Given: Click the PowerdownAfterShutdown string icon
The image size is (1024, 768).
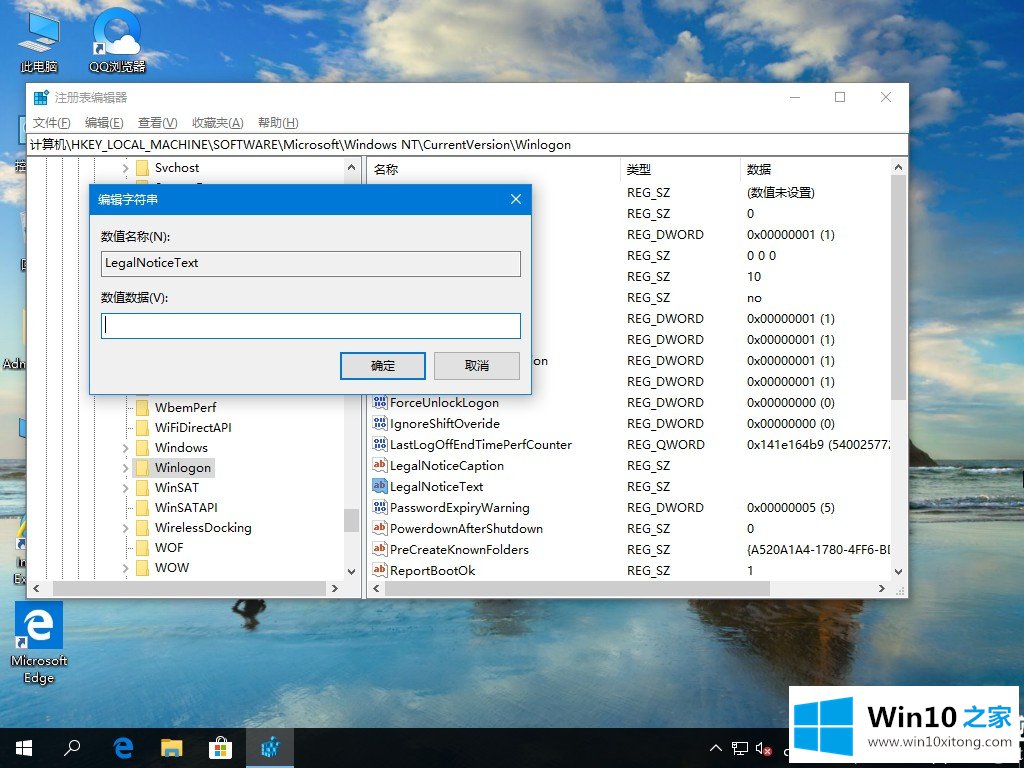Looking at the screenshot, I should [379, 528].
